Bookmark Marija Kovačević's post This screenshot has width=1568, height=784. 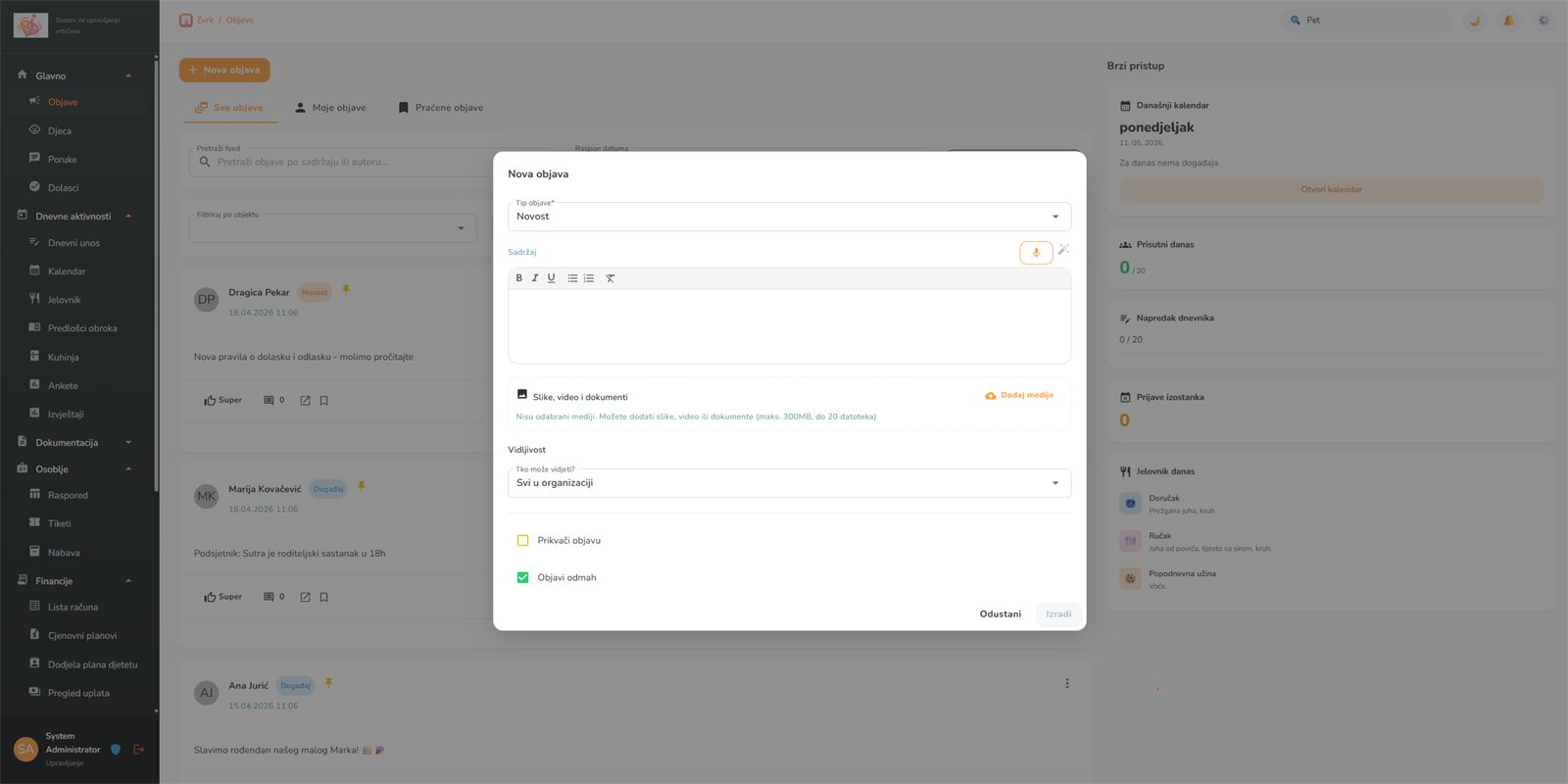click(323, 597)
